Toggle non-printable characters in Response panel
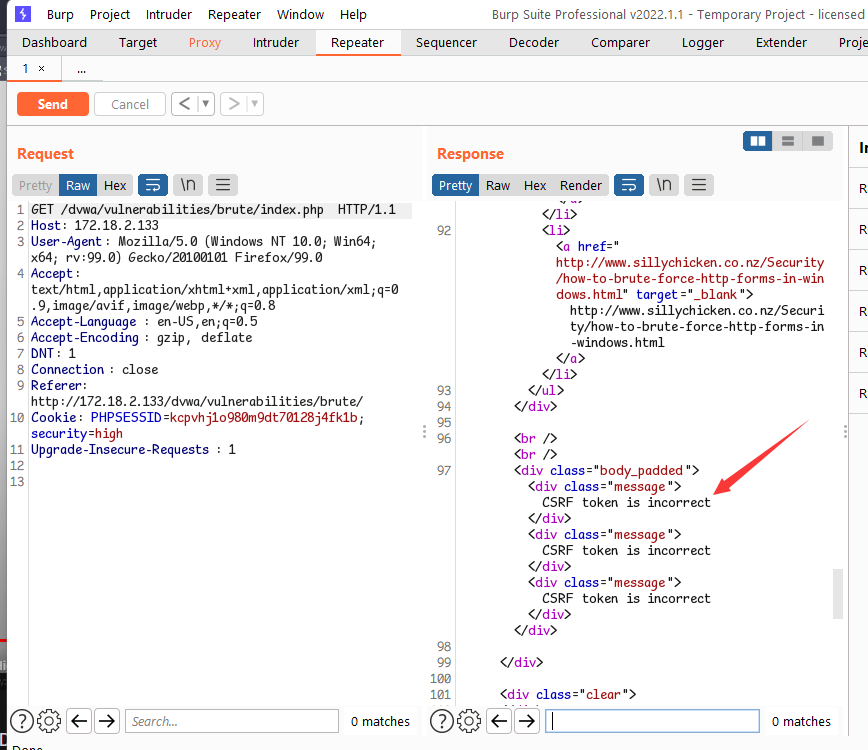Viewport: 868px width, 750px height. pyautogui.click(x=664, y=185)
